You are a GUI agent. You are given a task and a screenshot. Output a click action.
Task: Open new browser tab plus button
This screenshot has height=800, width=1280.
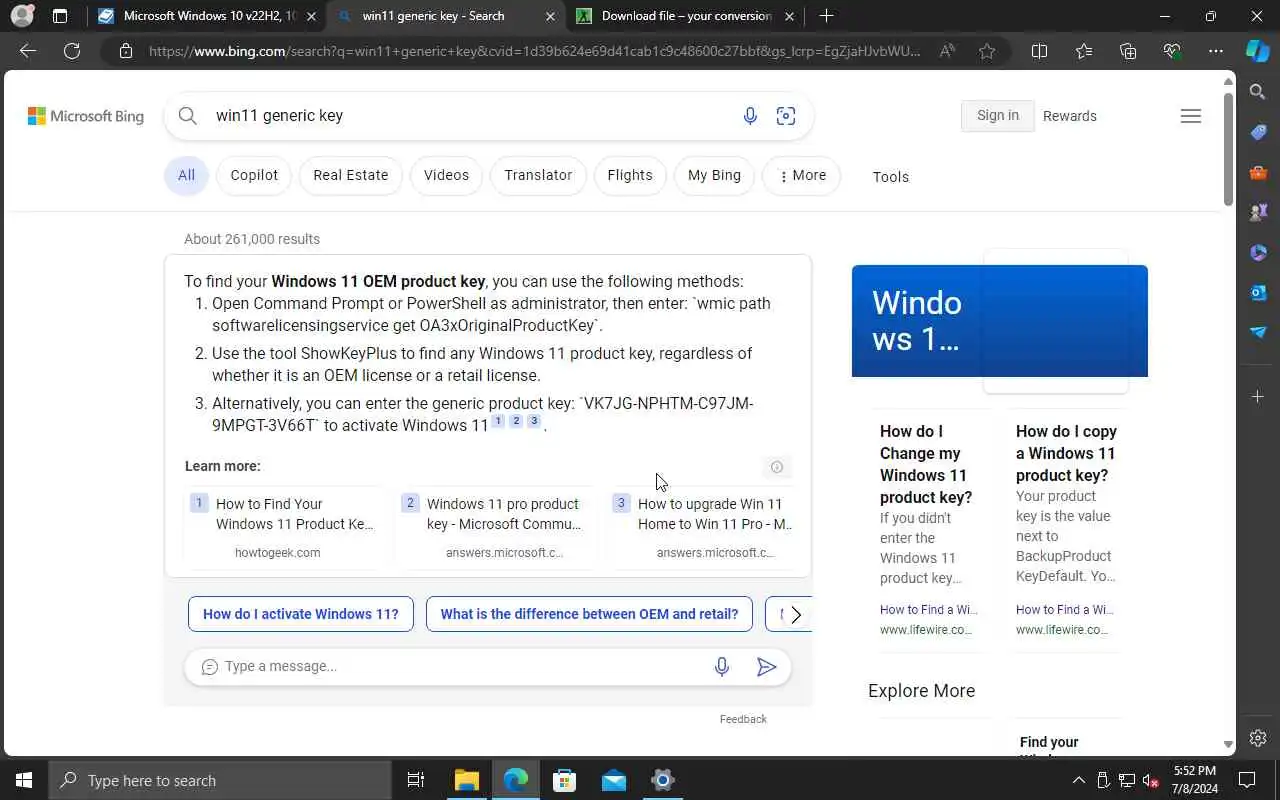[826, 16]
